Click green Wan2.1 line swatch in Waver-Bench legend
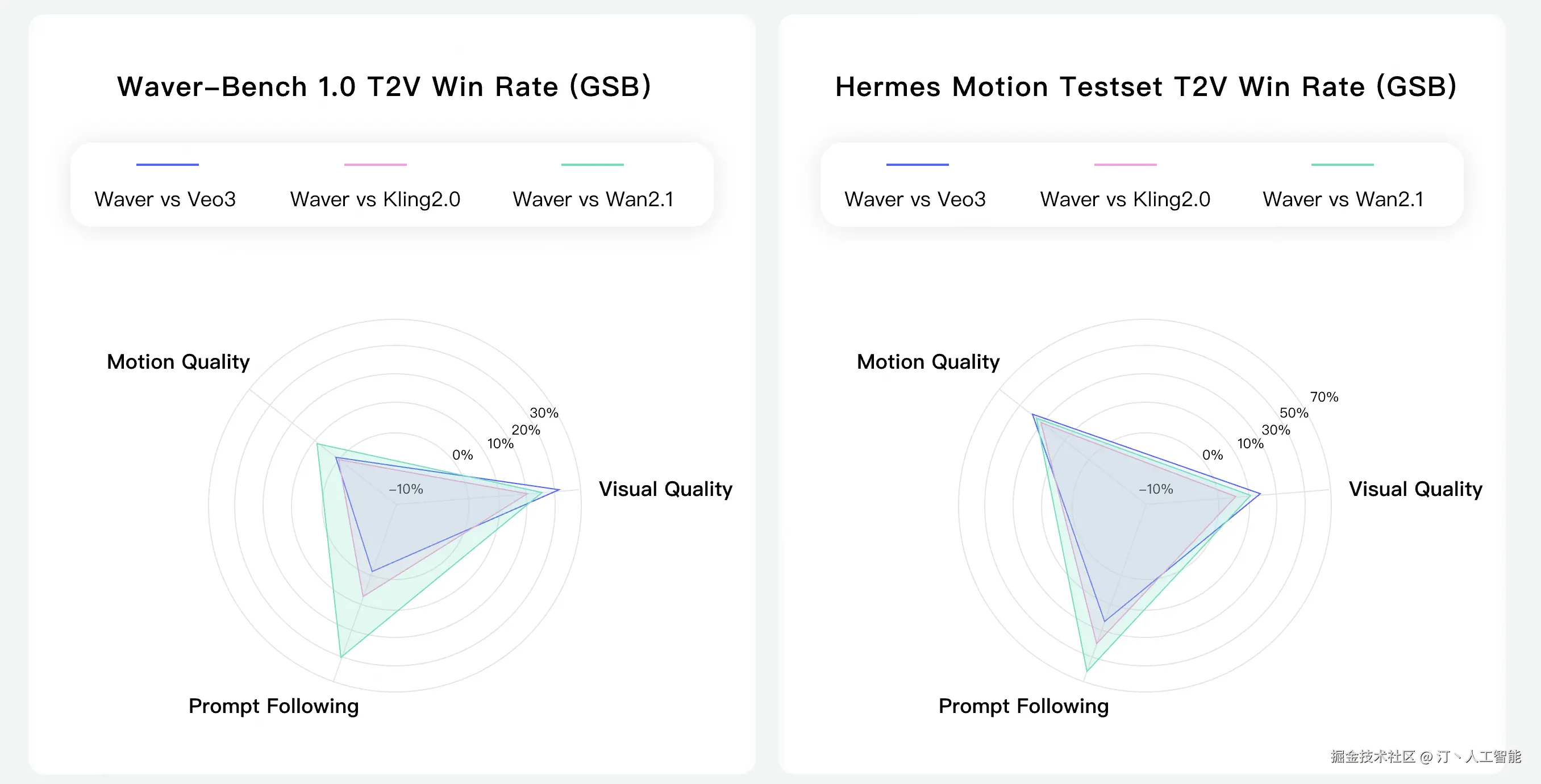The image size is (1541, 784). pyautogui.click(x=592, y=164)
